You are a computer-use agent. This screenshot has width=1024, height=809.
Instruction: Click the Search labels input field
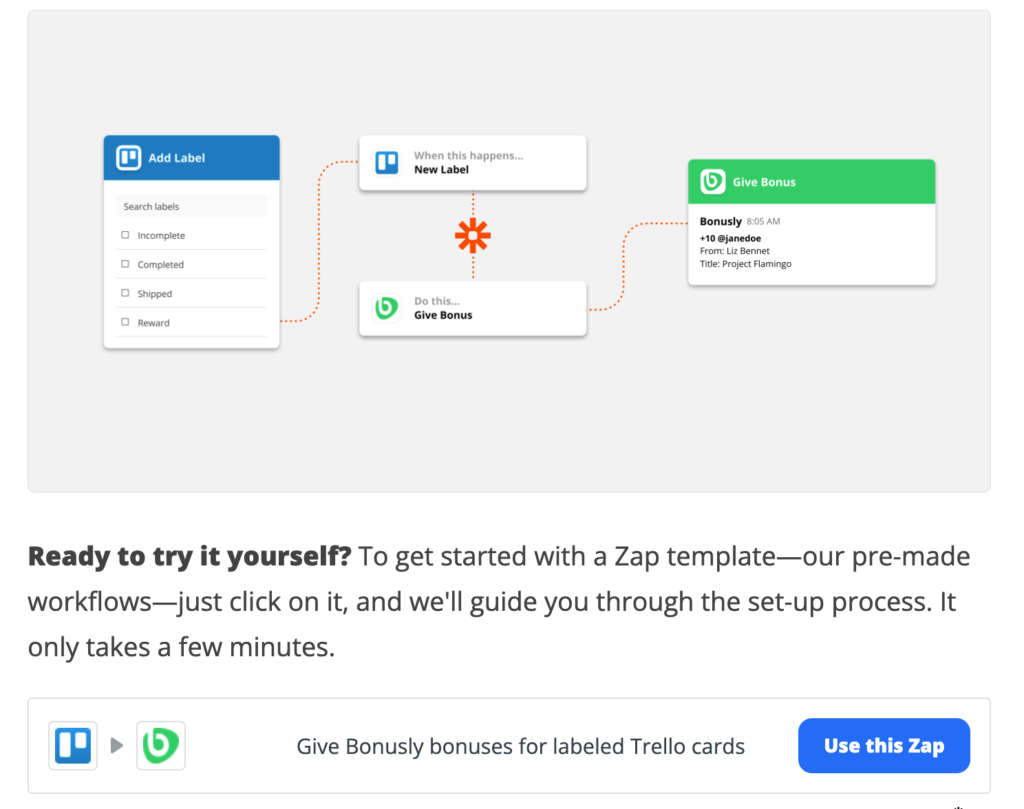tap(190, 206)
